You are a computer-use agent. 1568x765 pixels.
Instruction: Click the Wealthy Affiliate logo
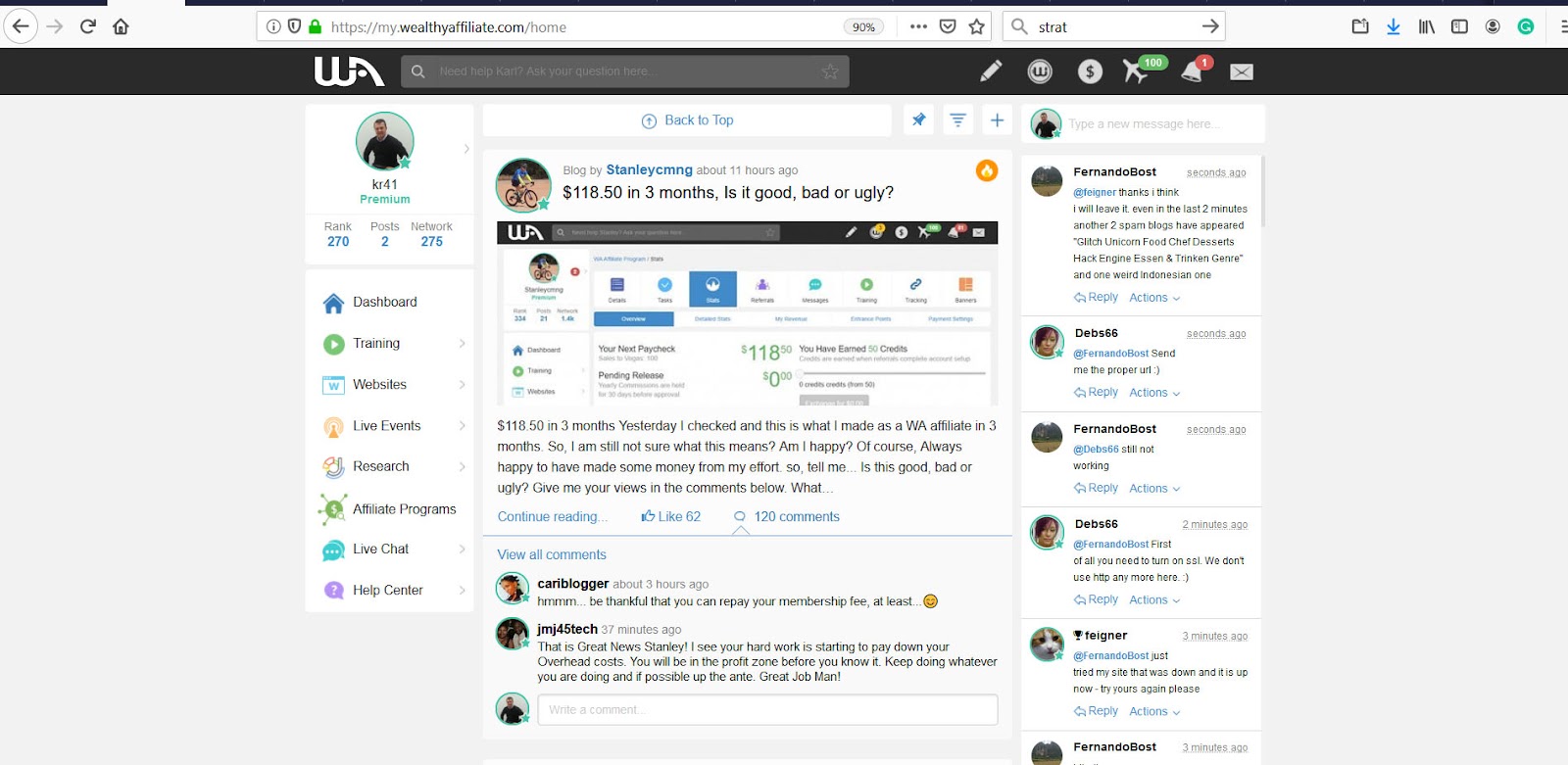pos(349,72)
